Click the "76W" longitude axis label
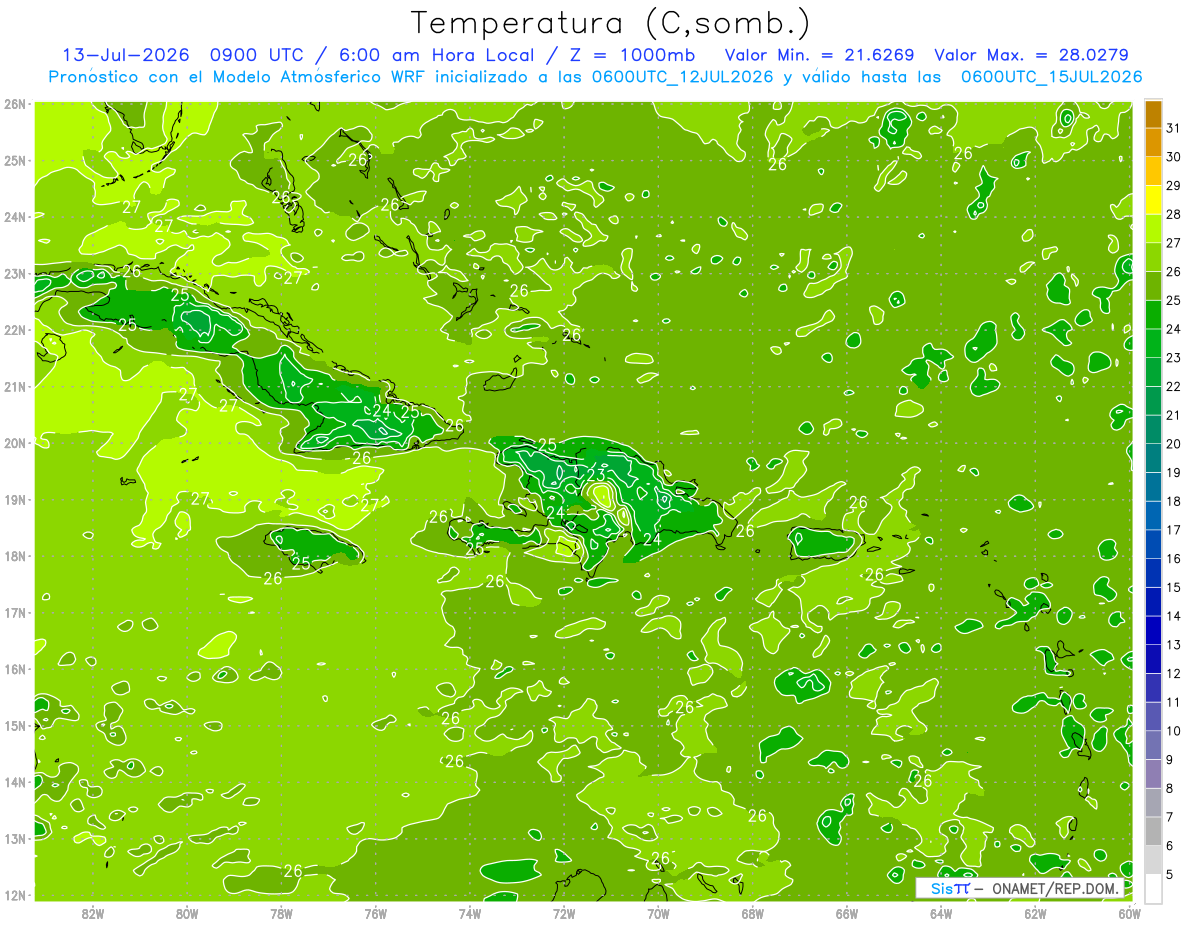Screen dimensions: 1200x927 click(376, 913)
